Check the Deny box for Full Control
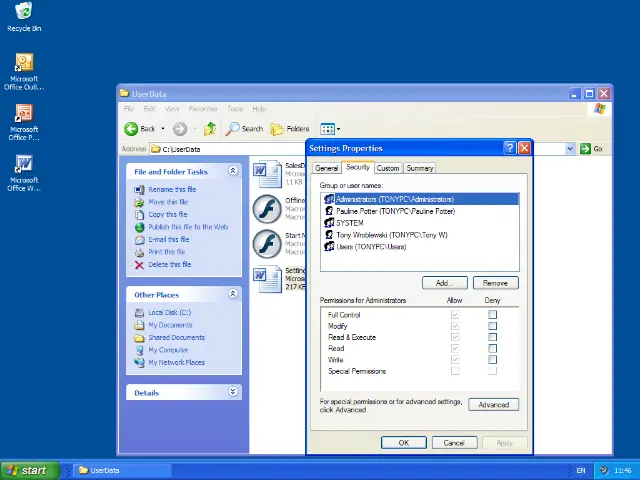Viewport: 640px width, 480px height. (492, 315)
